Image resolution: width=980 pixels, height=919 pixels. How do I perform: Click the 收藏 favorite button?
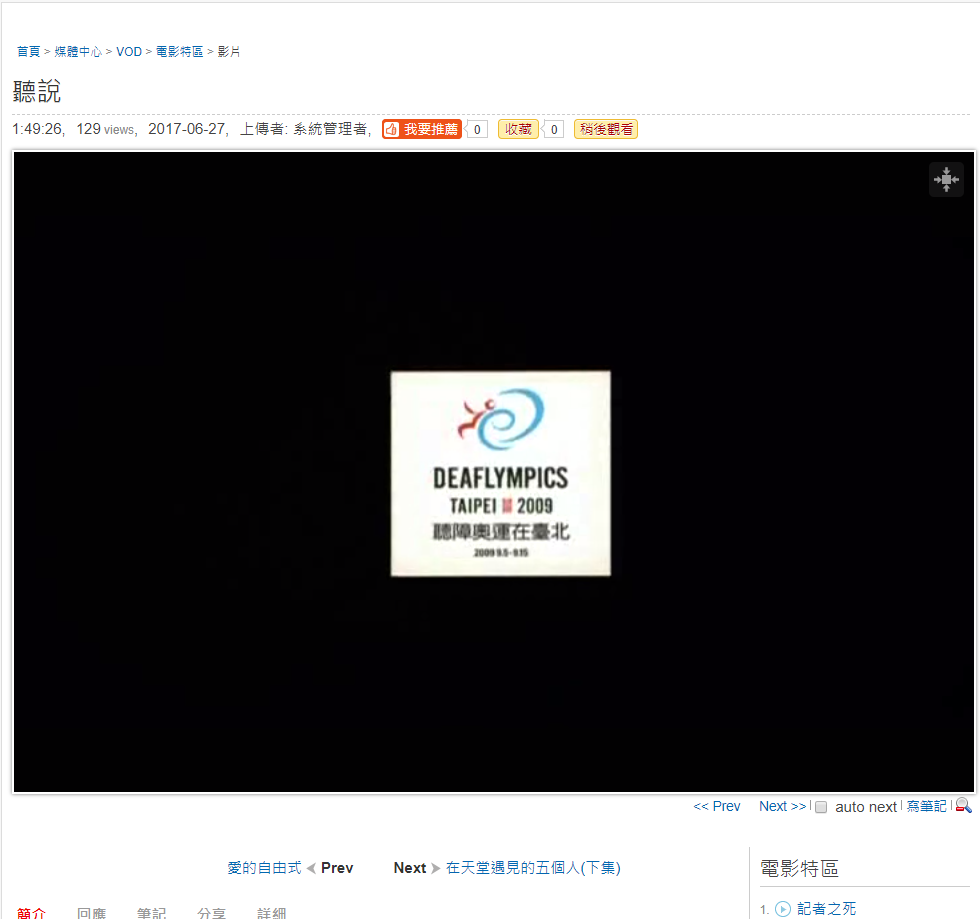coord(517,128)
